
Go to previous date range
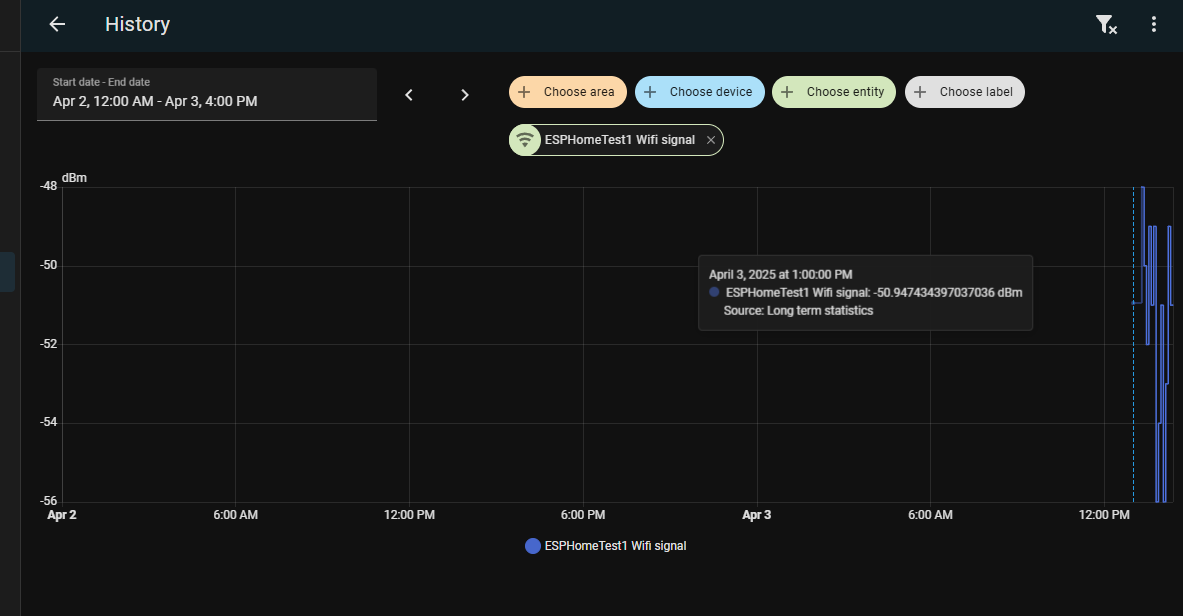point(409,95)
